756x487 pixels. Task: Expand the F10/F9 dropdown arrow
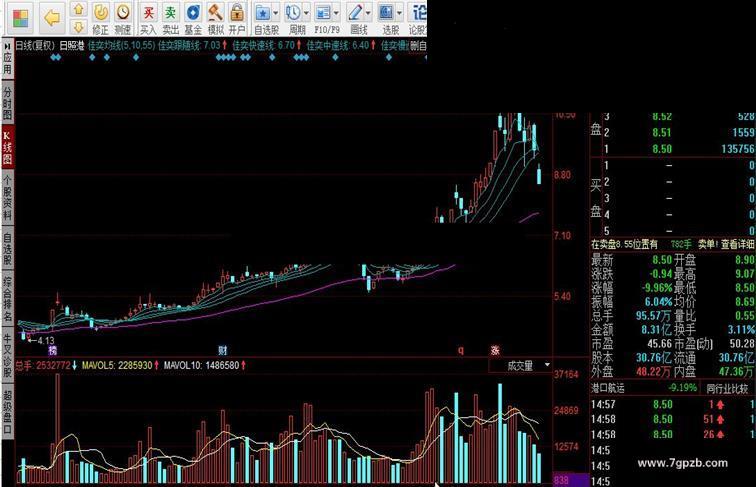pos(336,13)
